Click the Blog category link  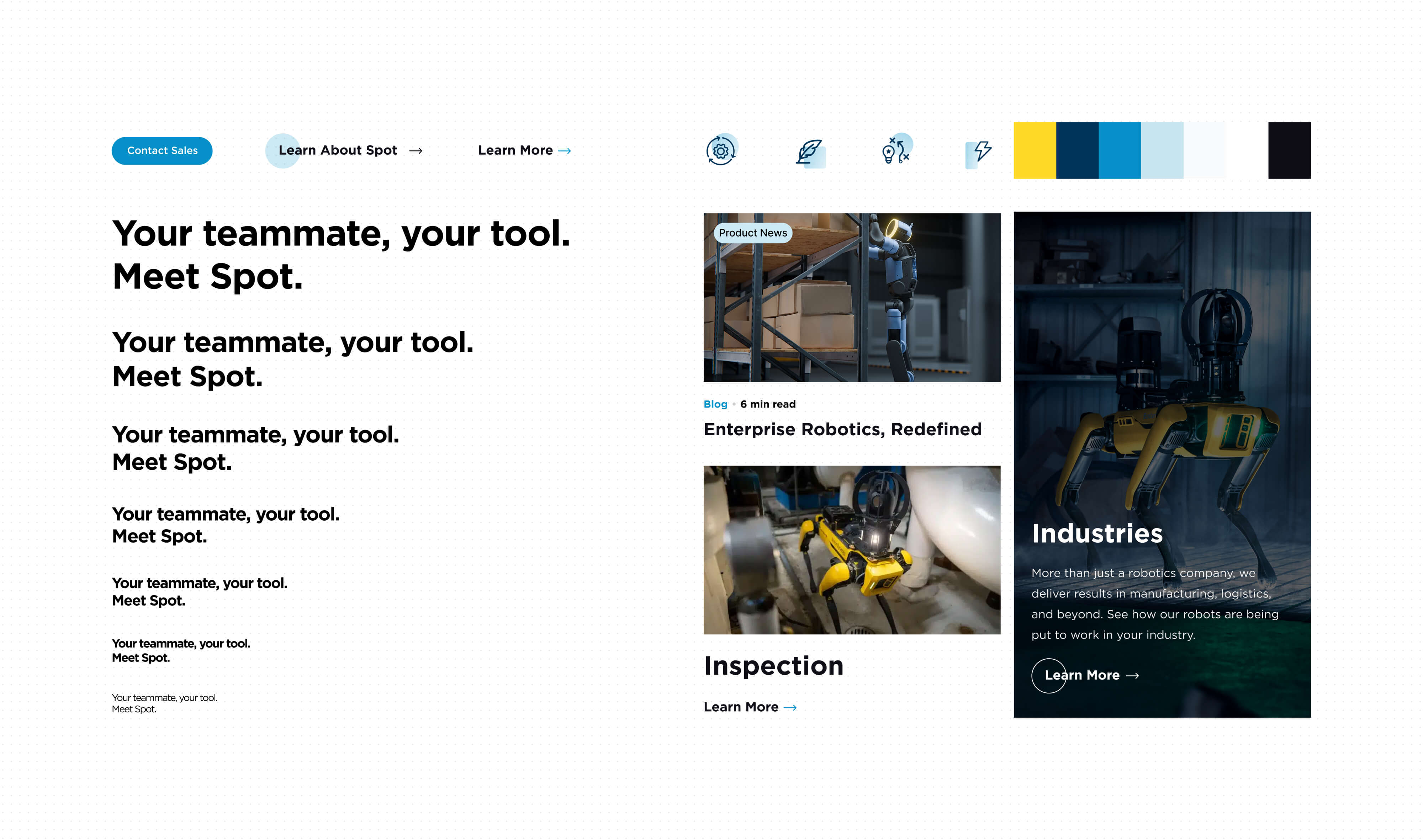pos(715,404)
